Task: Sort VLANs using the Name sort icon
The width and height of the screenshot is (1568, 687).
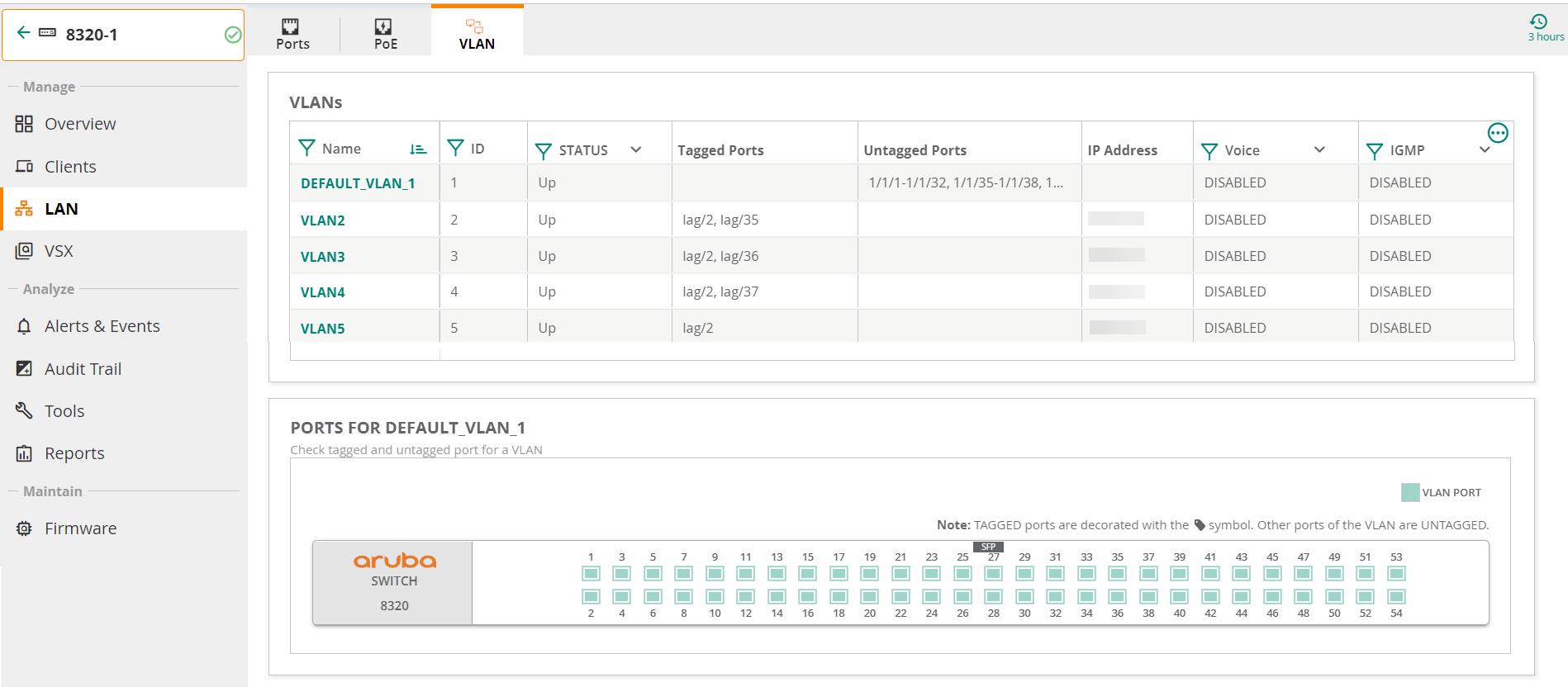Action: point(418,149)
